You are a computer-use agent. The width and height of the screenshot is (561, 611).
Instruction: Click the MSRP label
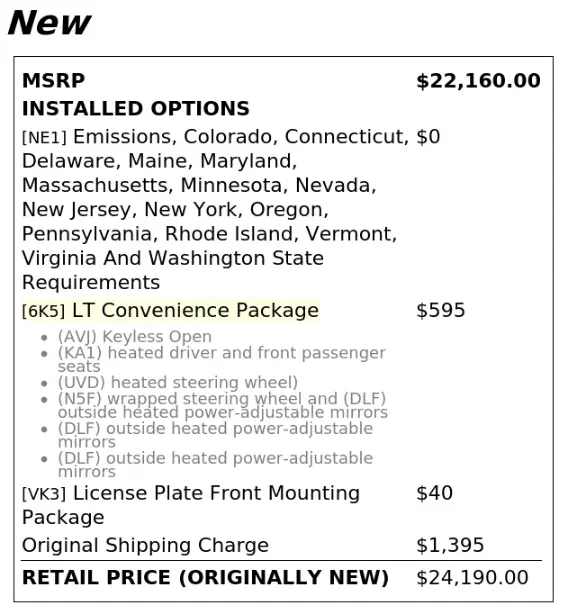pos(53,81)
